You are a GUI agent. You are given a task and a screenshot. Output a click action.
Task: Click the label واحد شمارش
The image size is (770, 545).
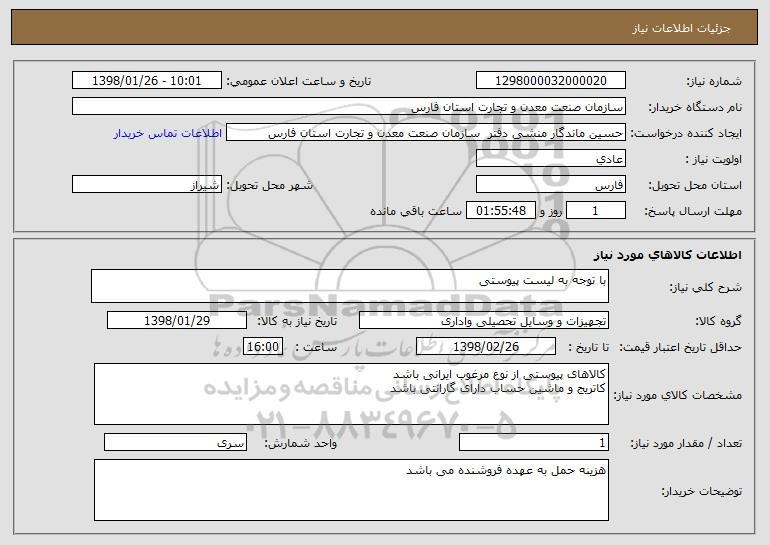click(301, 443)
